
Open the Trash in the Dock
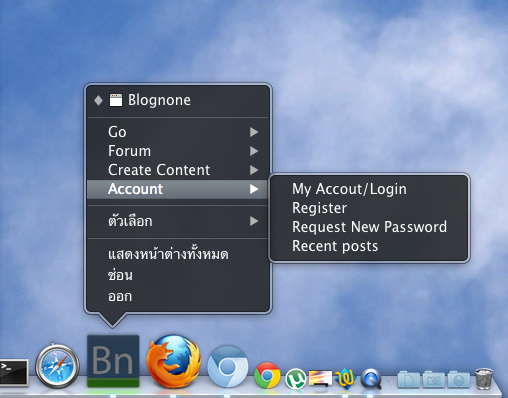tap(484, 378)
